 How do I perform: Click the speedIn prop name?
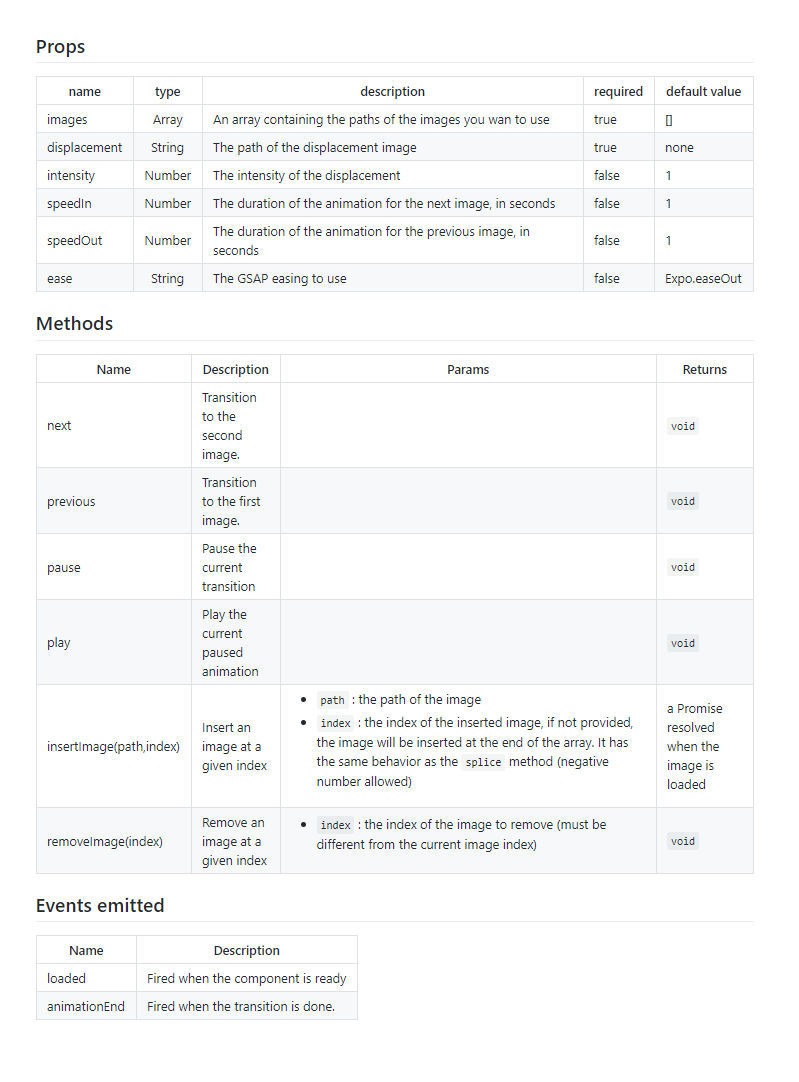pos(69,204)
